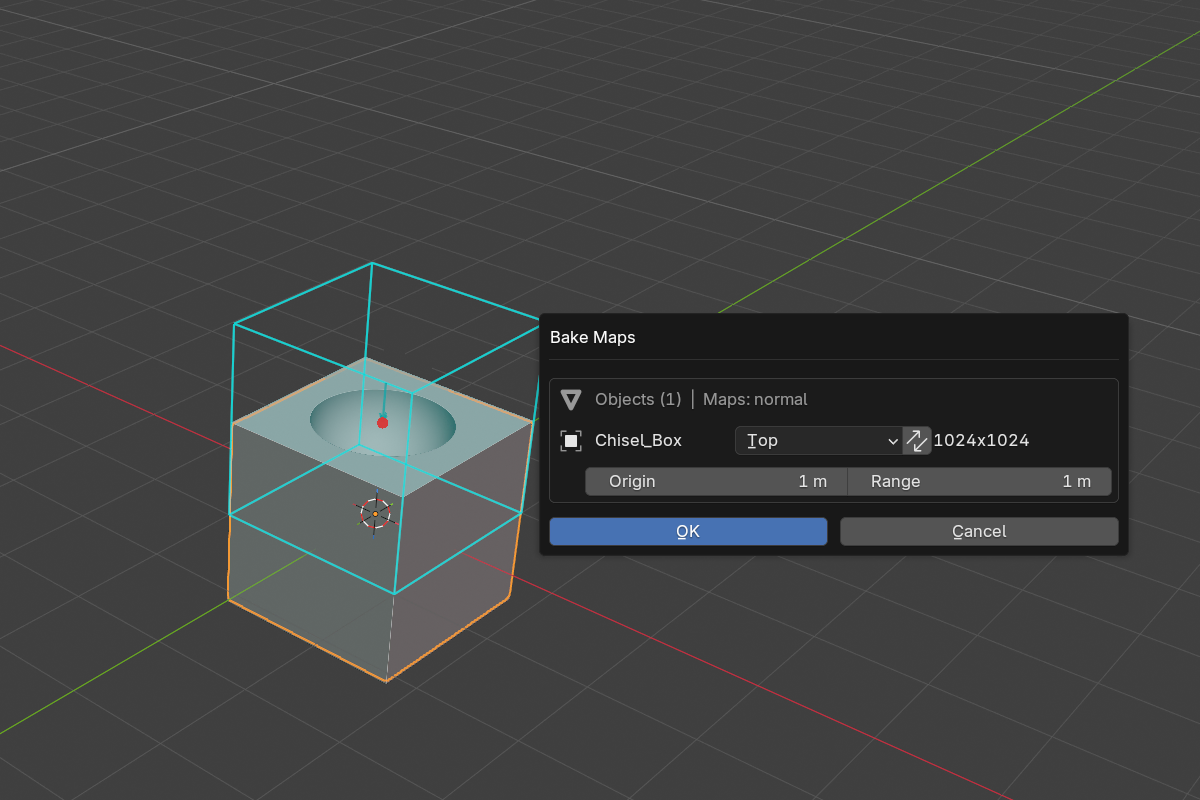This screenshot has height=800, width=1200.
Task: Click the red dot gizmo on the cube top
Action: [x=382, y=423]
